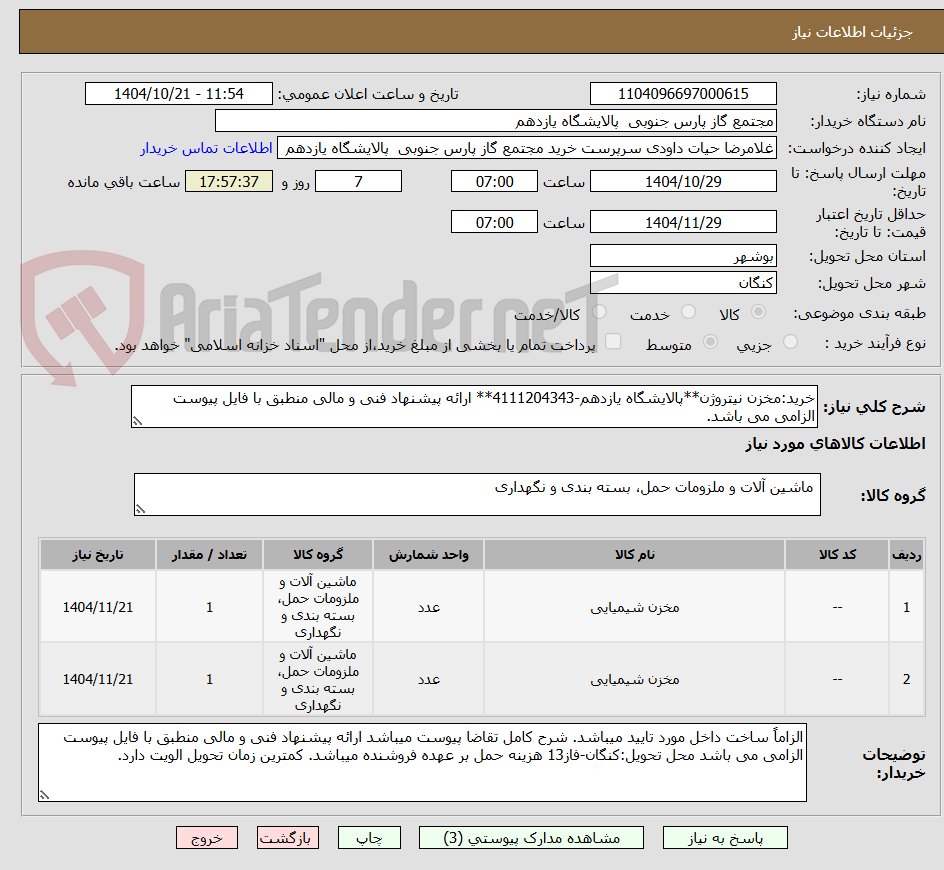The image size is (944, 870).
Task: Click the price validity hour field 07:00
Action: (494, 222)
